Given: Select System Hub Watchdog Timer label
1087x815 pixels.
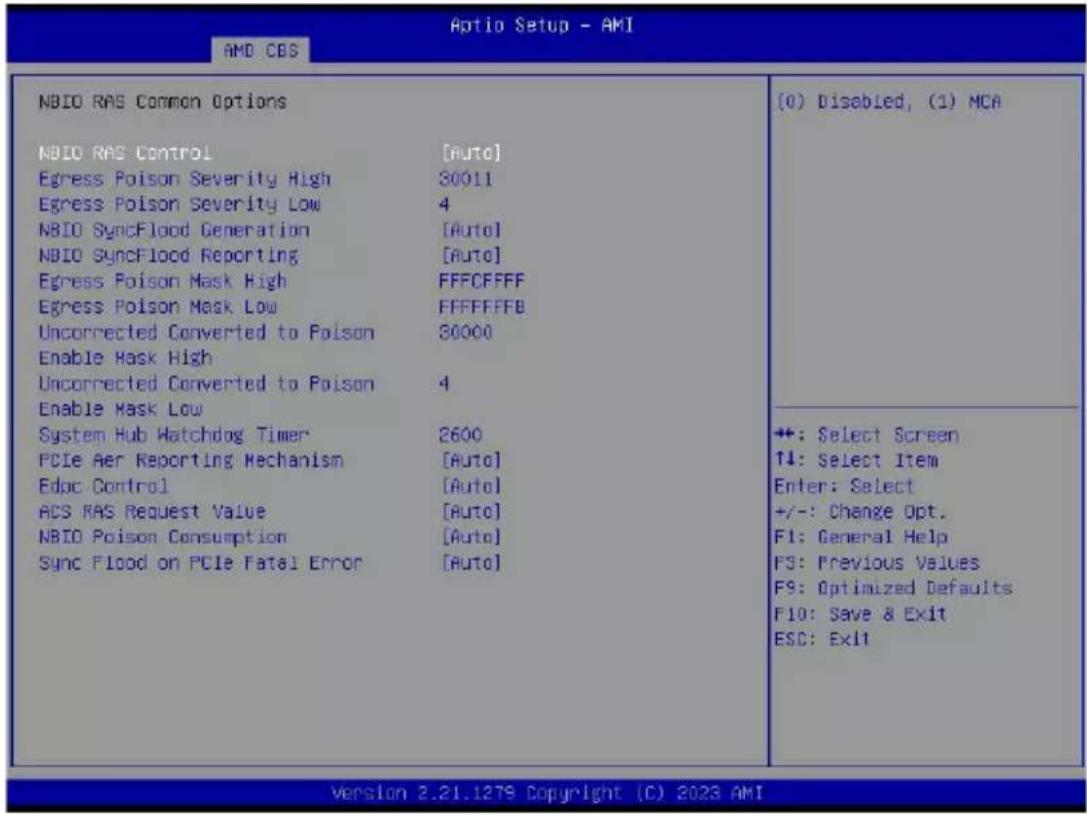Looking at the screenshot, I should coord(173,435).
